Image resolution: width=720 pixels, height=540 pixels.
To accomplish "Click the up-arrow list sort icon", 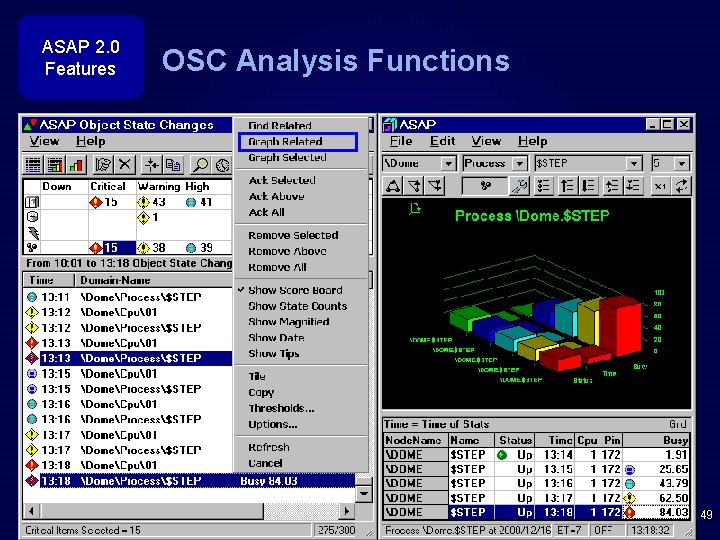I will pyautogui.click(x=567, y=186).
